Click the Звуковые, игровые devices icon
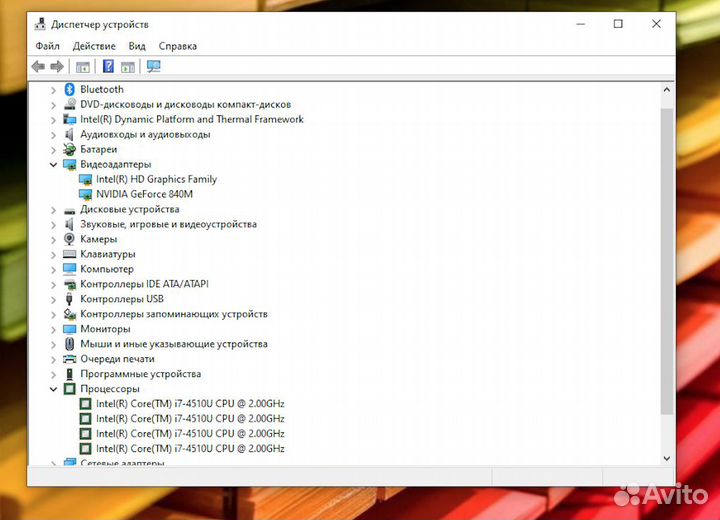This screenshot has width=720, height=520. 69,224
